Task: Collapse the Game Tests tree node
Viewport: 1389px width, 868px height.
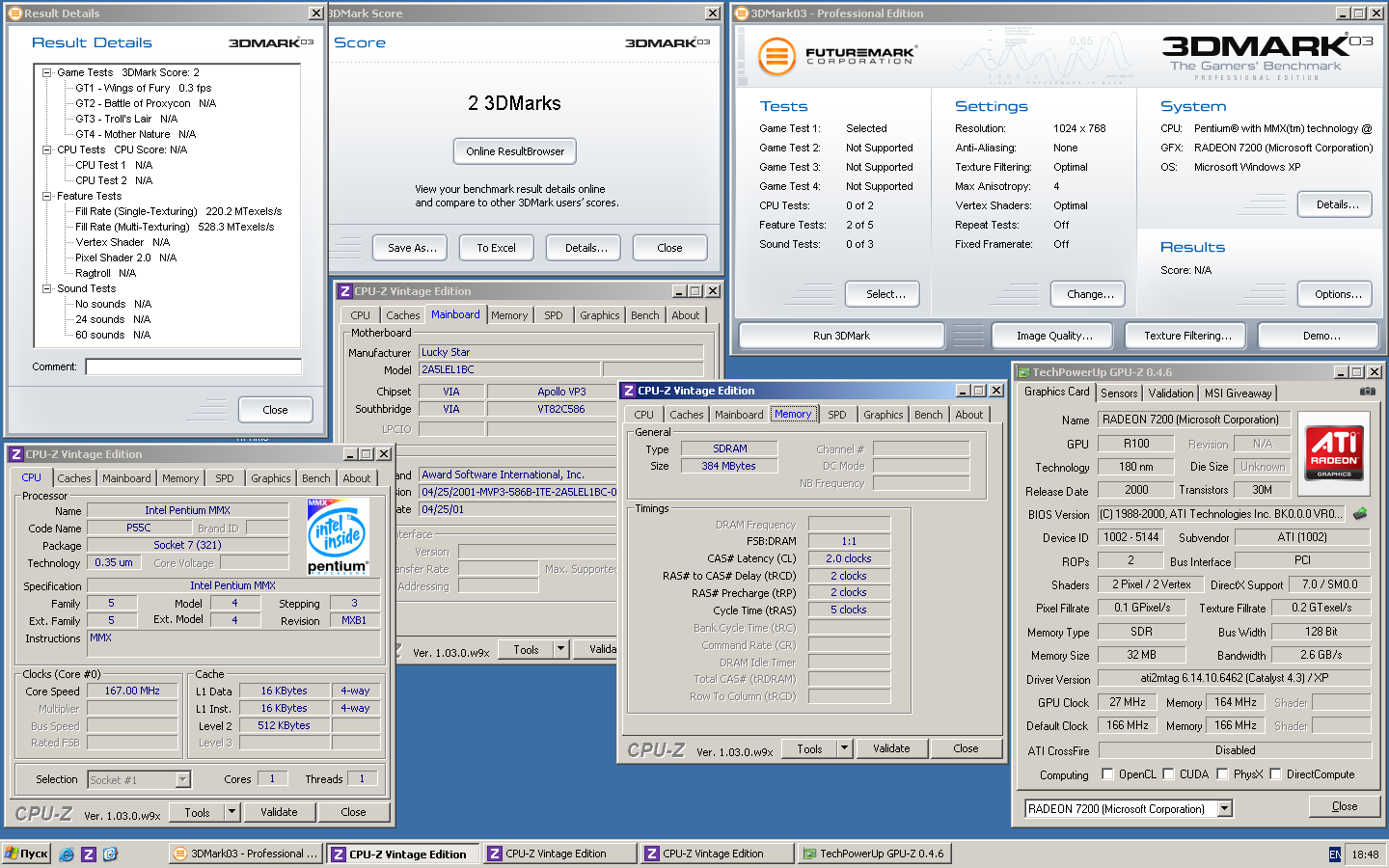Action: (46, 72)
